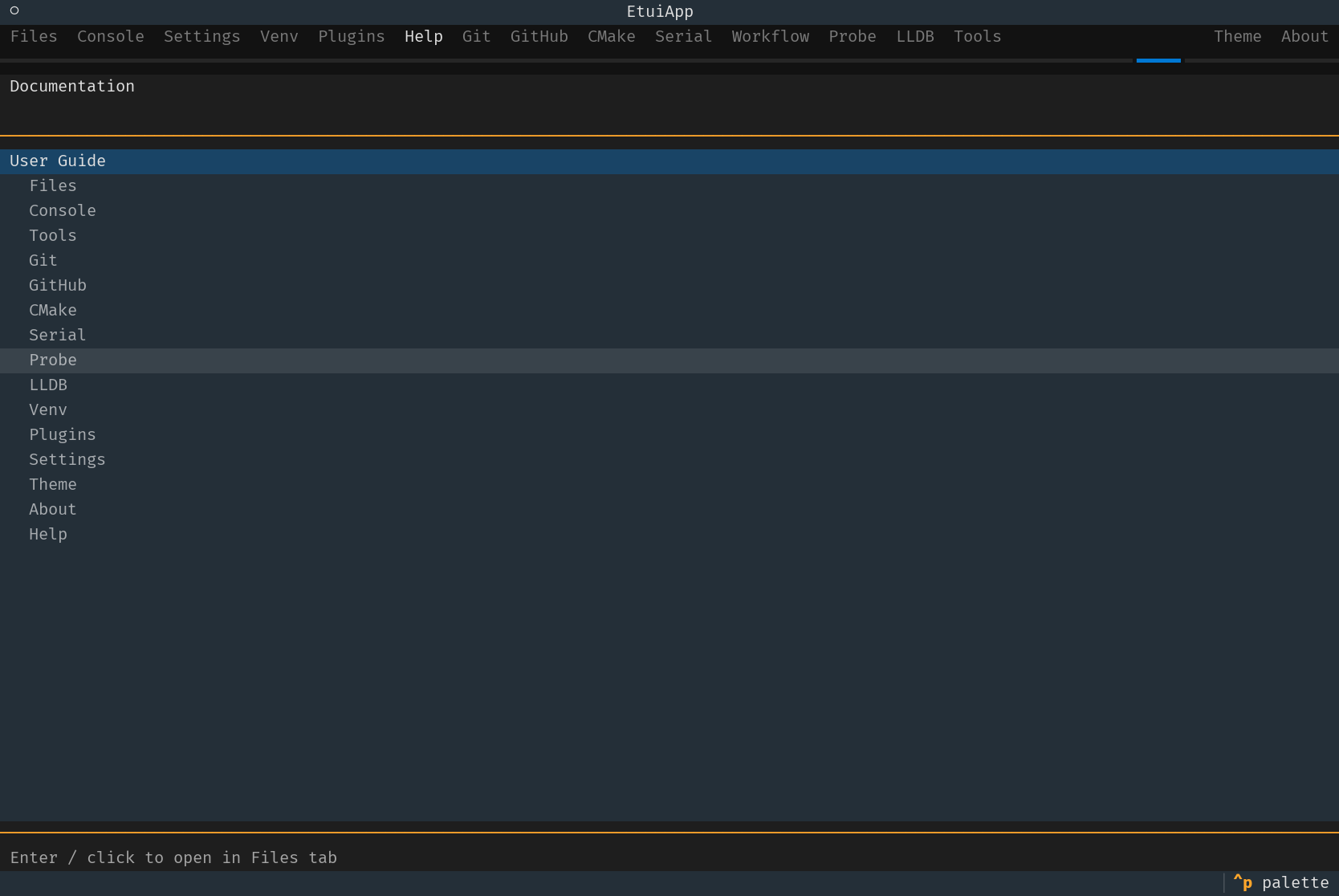Switch to the Theme tab in the top bar
This screenshot has width=1339, height=896.
pos(1238,37)
